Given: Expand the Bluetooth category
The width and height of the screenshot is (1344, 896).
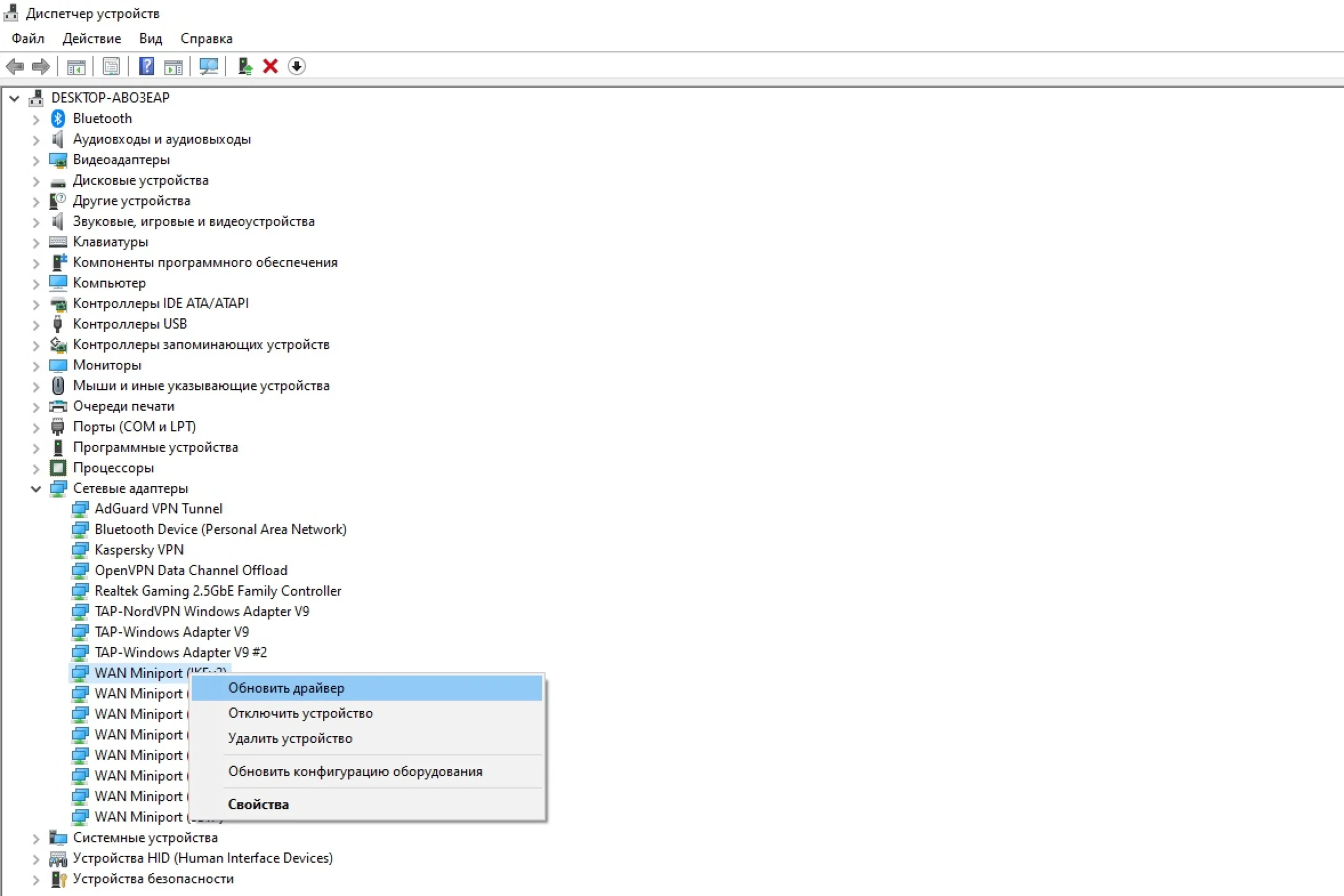Looking at the screenshot, I should [x=36, y=120].
